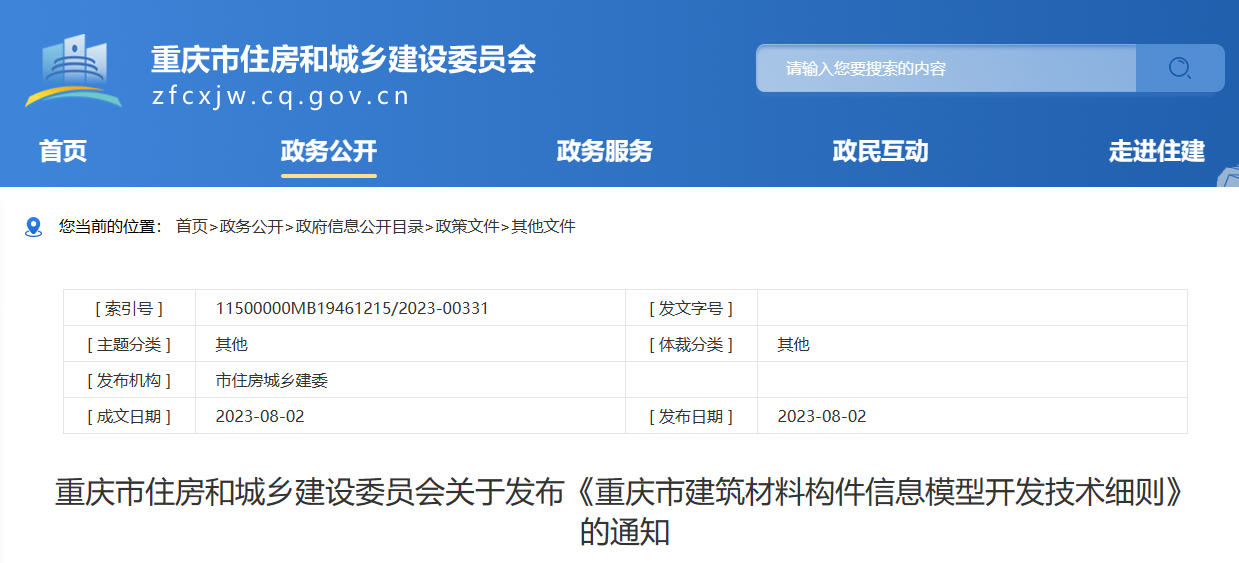Click the 政府信息公开目录 breadcrumb link
1239x563 pixels.
[x=360, y=227]
